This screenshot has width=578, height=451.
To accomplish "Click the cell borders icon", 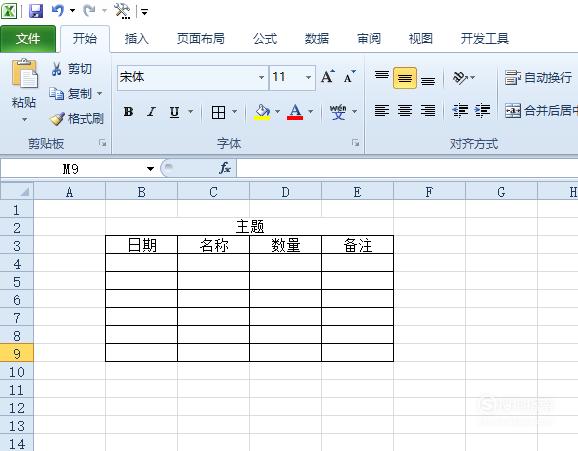I will (218, 112).
